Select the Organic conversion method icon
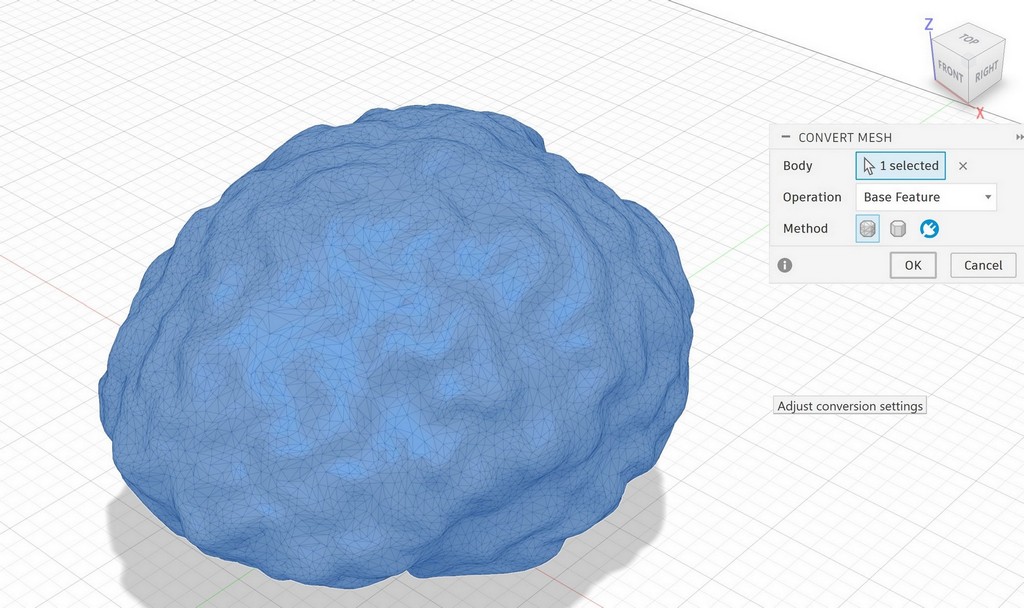 (929, 229)
